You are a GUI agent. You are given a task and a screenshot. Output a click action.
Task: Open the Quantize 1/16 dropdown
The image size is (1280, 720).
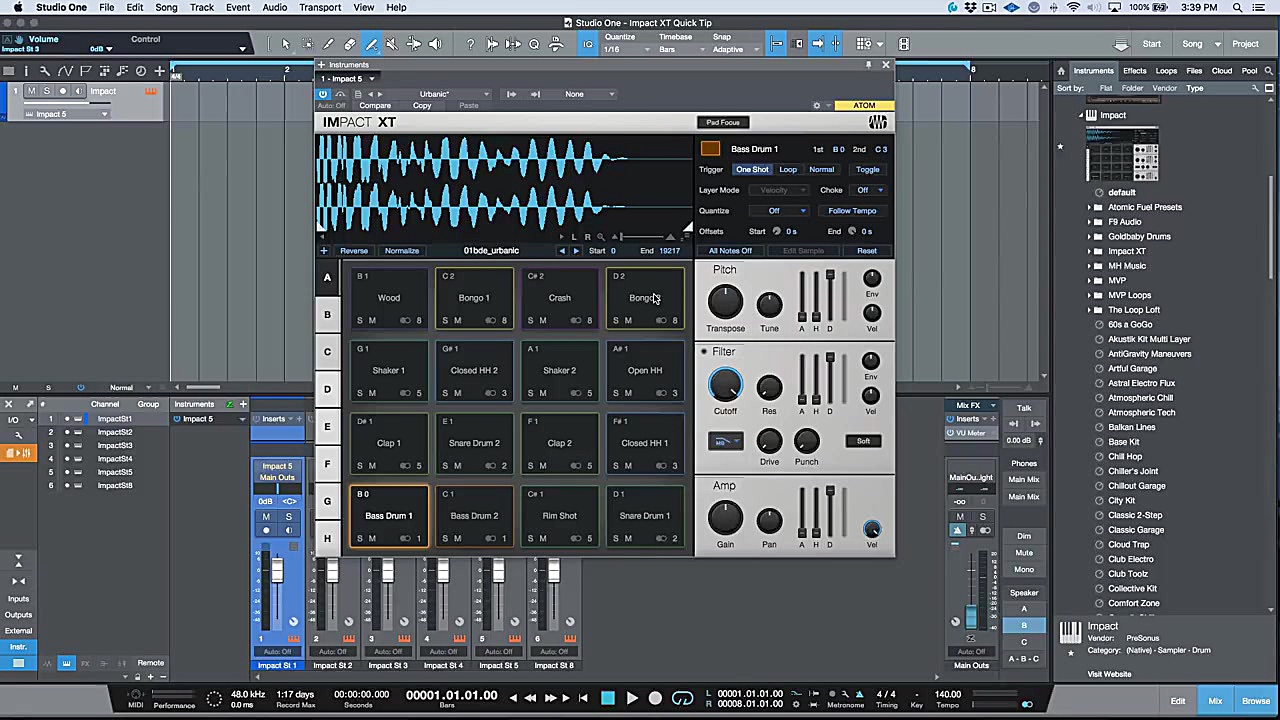point(626,49)
